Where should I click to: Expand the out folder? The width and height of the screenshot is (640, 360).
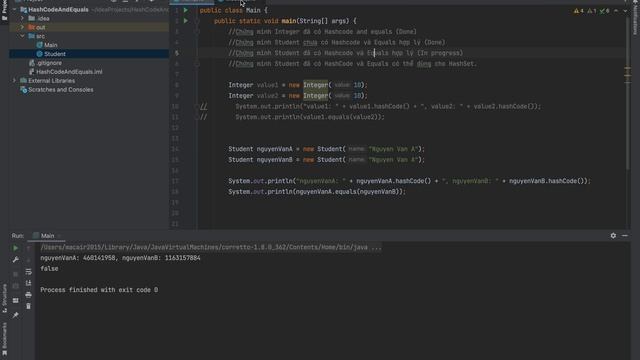pyautogui.click(x=22, y=27)
